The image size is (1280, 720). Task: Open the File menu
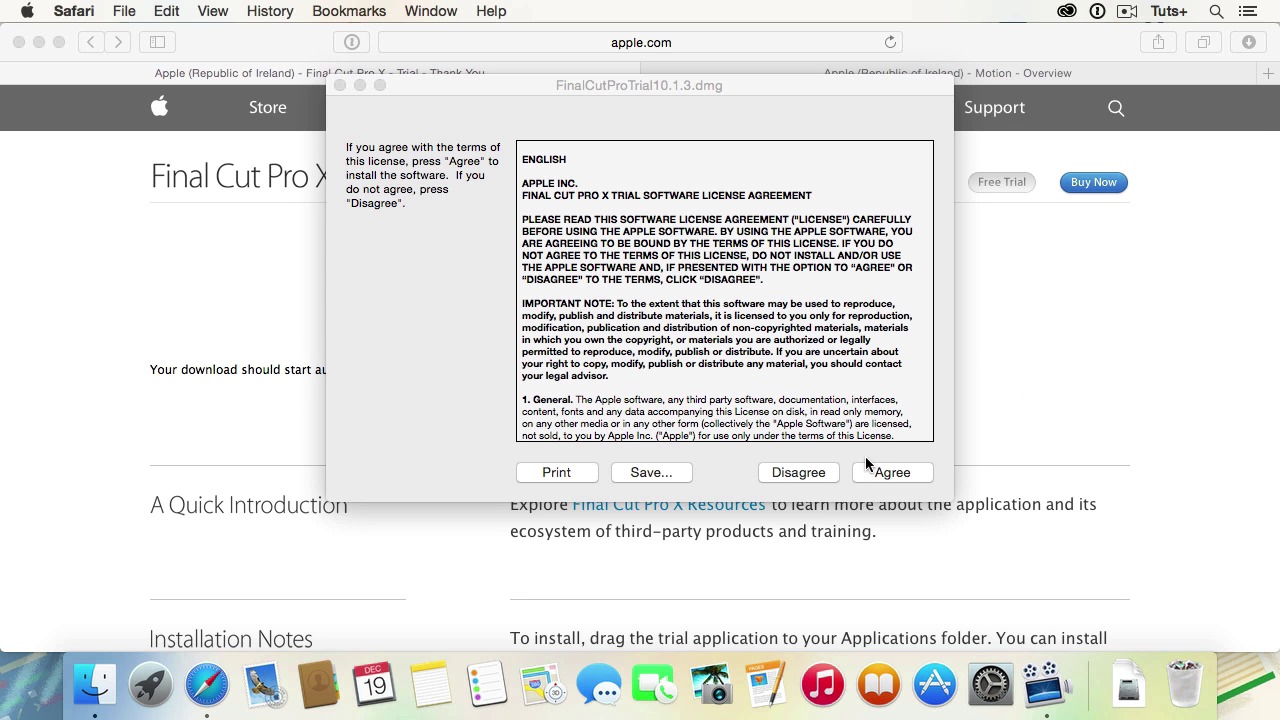click(124, 11)
